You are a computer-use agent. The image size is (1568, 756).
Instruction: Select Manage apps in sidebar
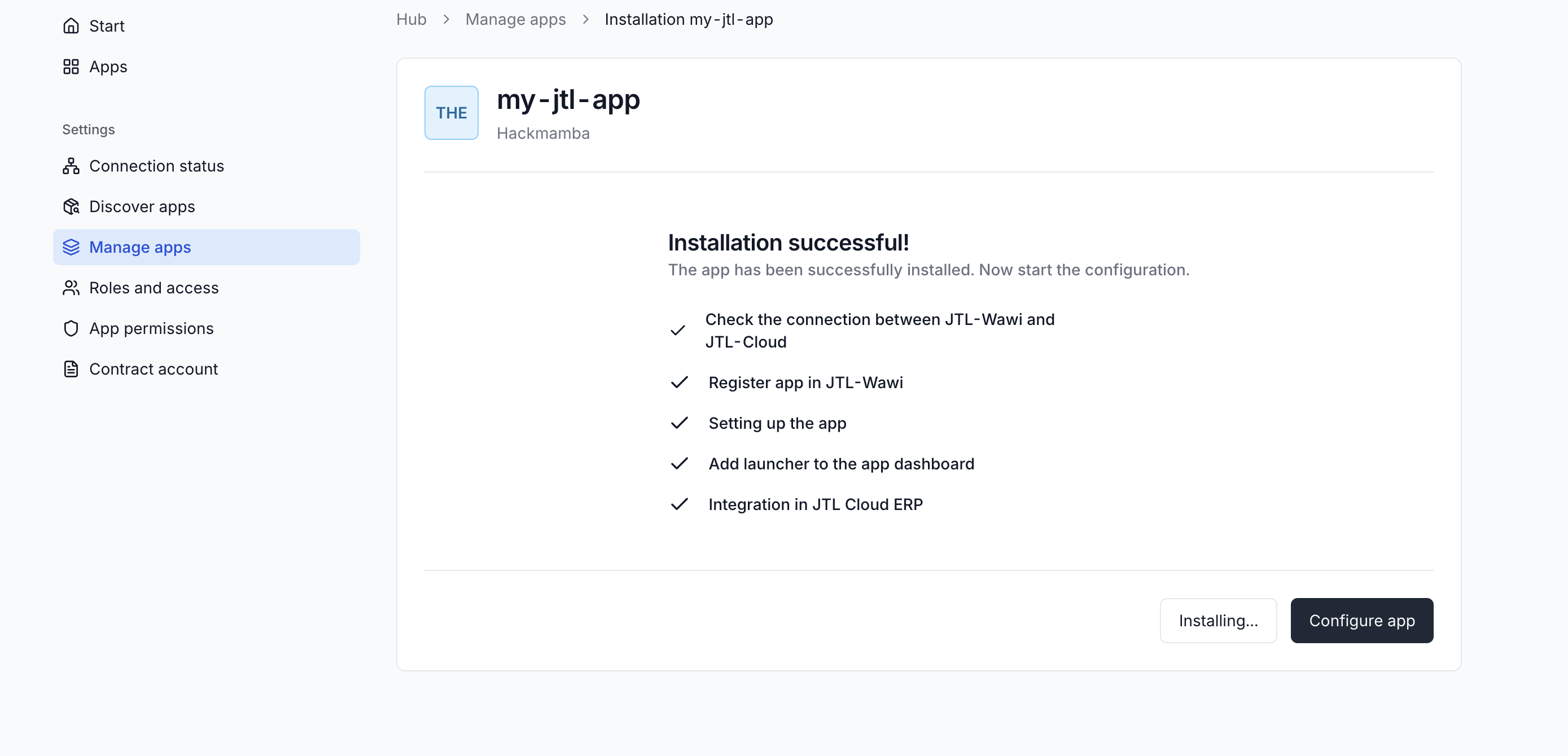click(207, 247)
